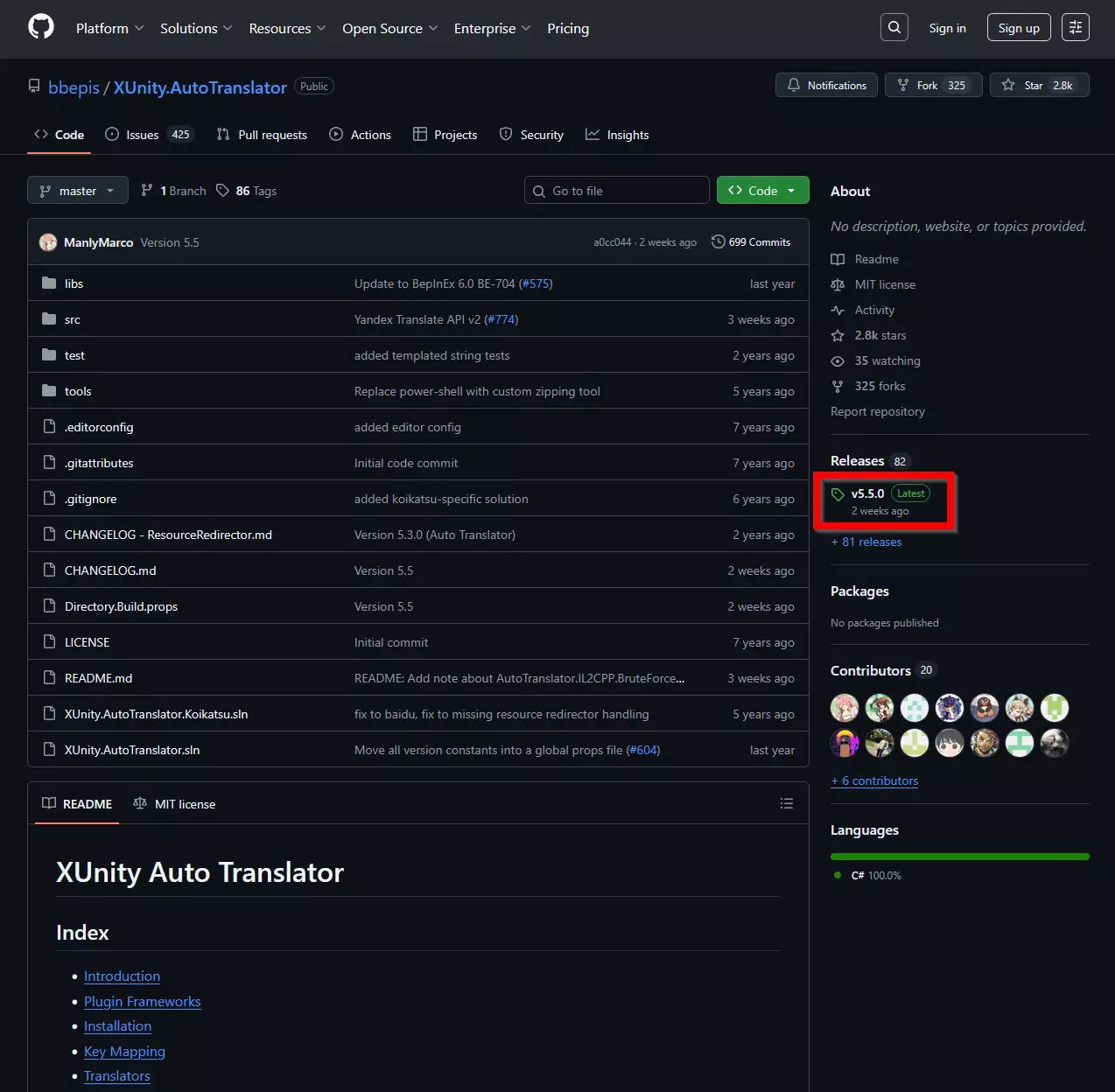Click Report repository link
This screenshot has height=1092, width=1115.
pyautogui.click(x=878, y=411)
